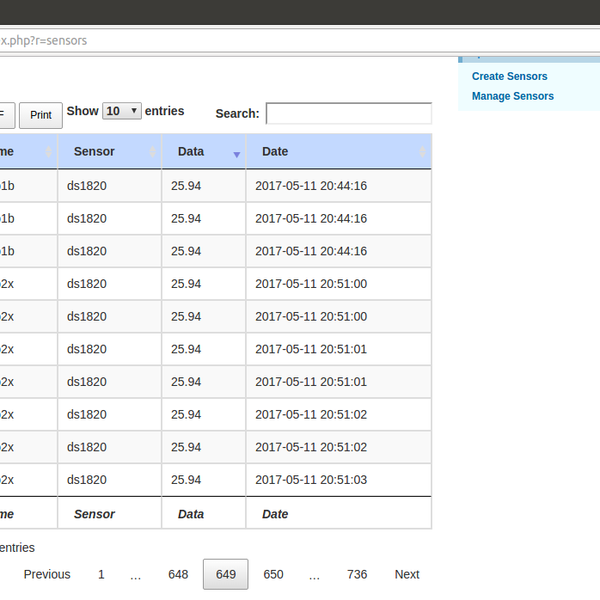
Task: Open the Show entries dropdown
Action: (122, 111)
